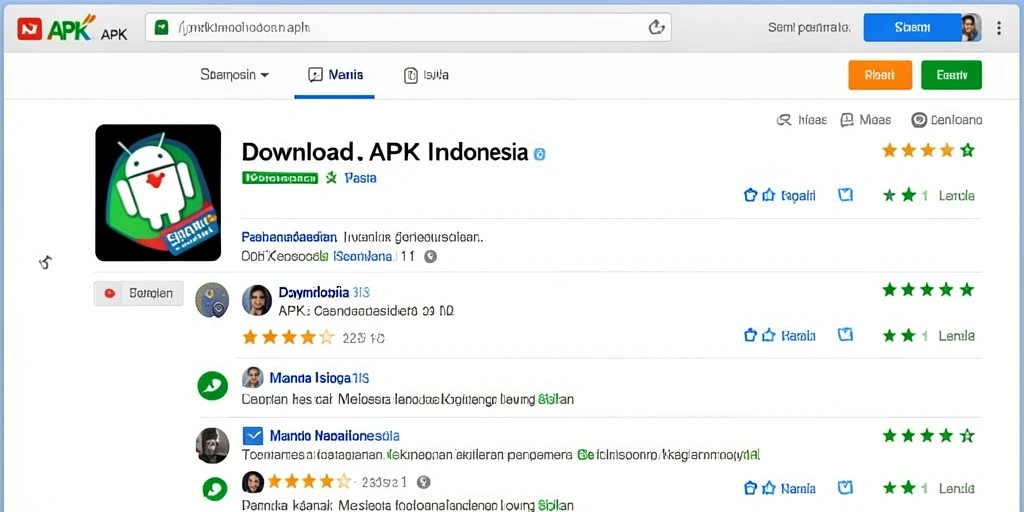The height and width of the screenshot is (512, 1024).
Task: Reload the page via address bar refresh icon
Action: (x=656, y=27)
